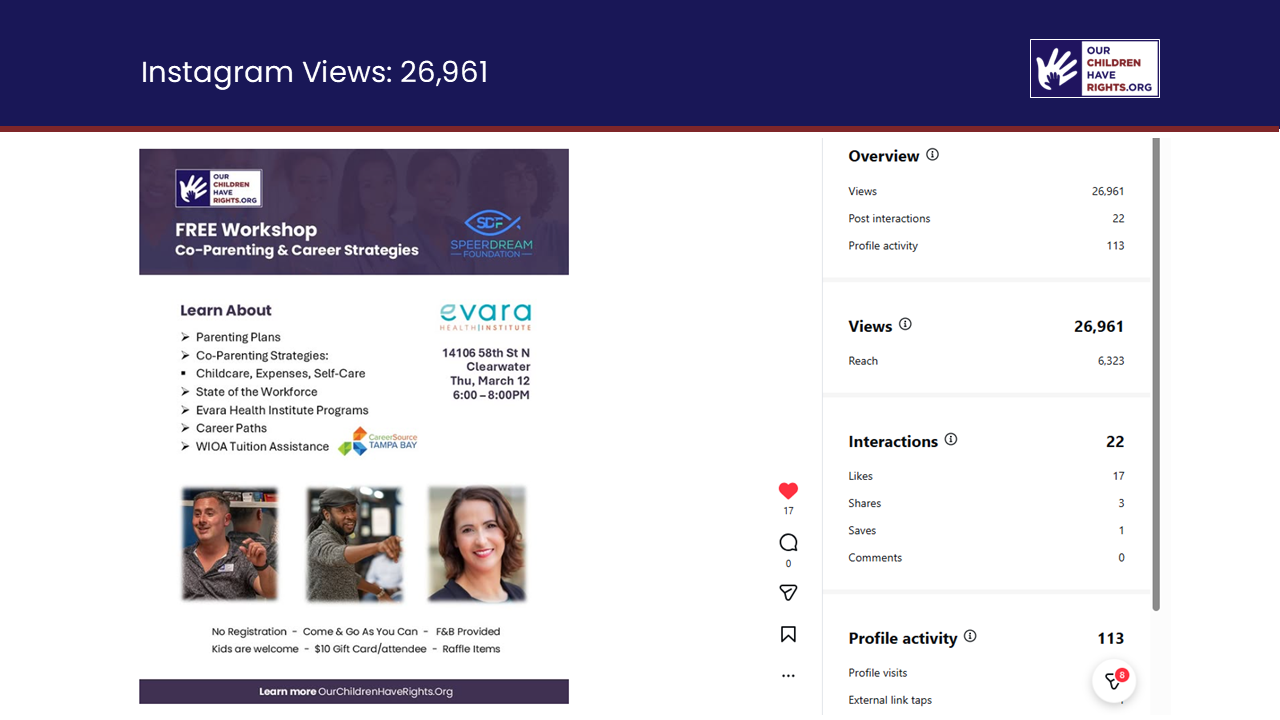The width and height of the screenshot is (1280, 720).
Task: Click the External link taps row
Action: pos(986,700)
